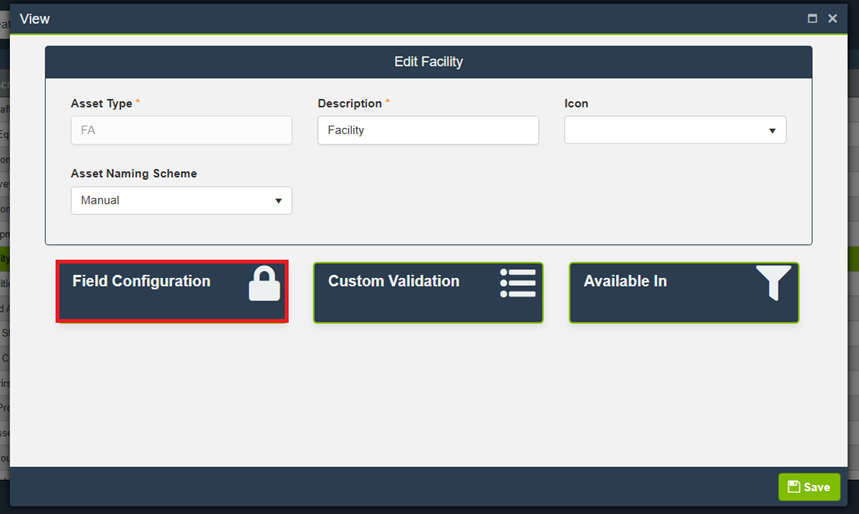The width and height of the screenshot is (859, 514).
Task: Click the arrow beside the Manual value
Action: (278, 201)
